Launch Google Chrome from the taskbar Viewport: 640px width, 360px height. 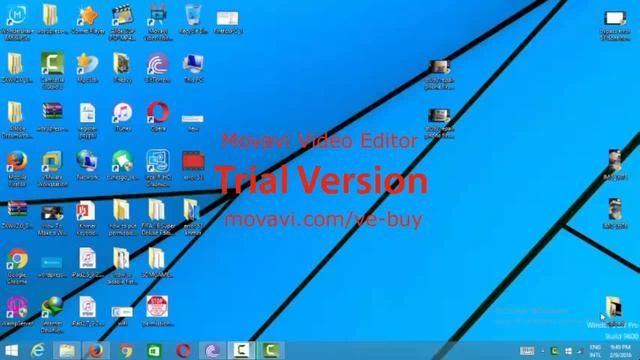pyautogui.click(x=125, y=351)
